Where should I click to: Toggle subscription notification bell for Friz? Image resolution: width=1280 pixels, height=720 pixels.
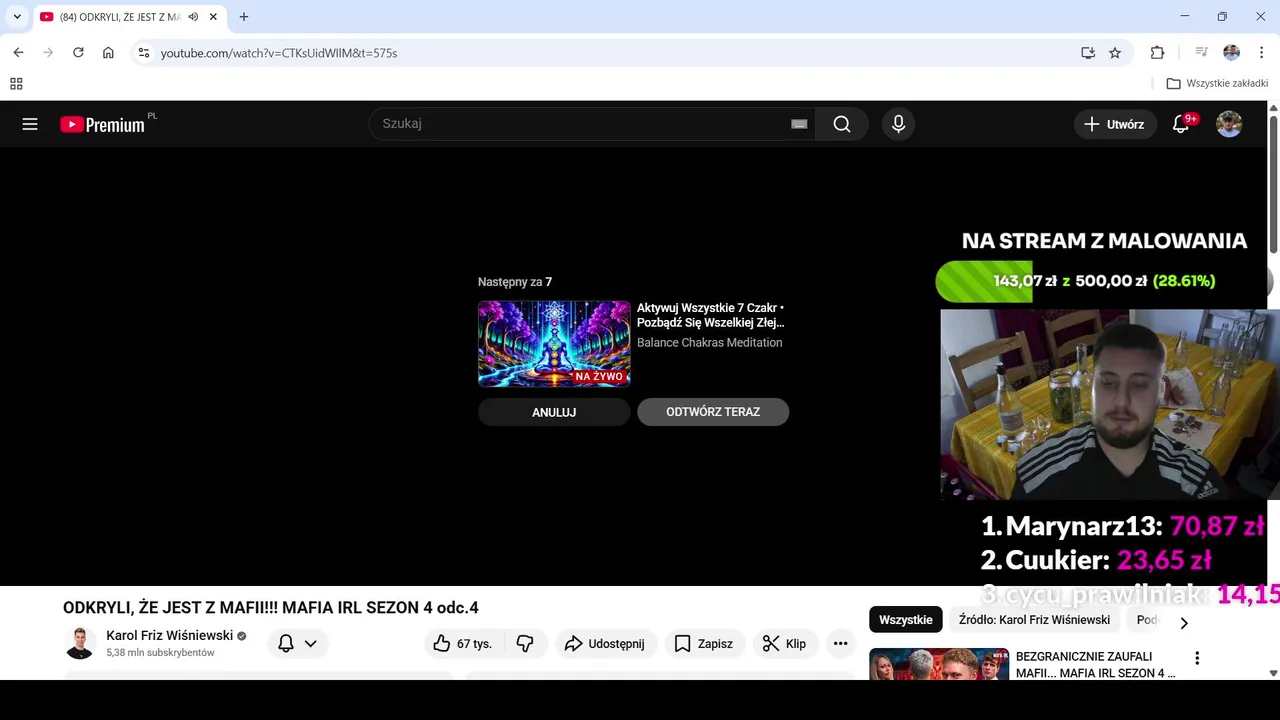[286, 644]
